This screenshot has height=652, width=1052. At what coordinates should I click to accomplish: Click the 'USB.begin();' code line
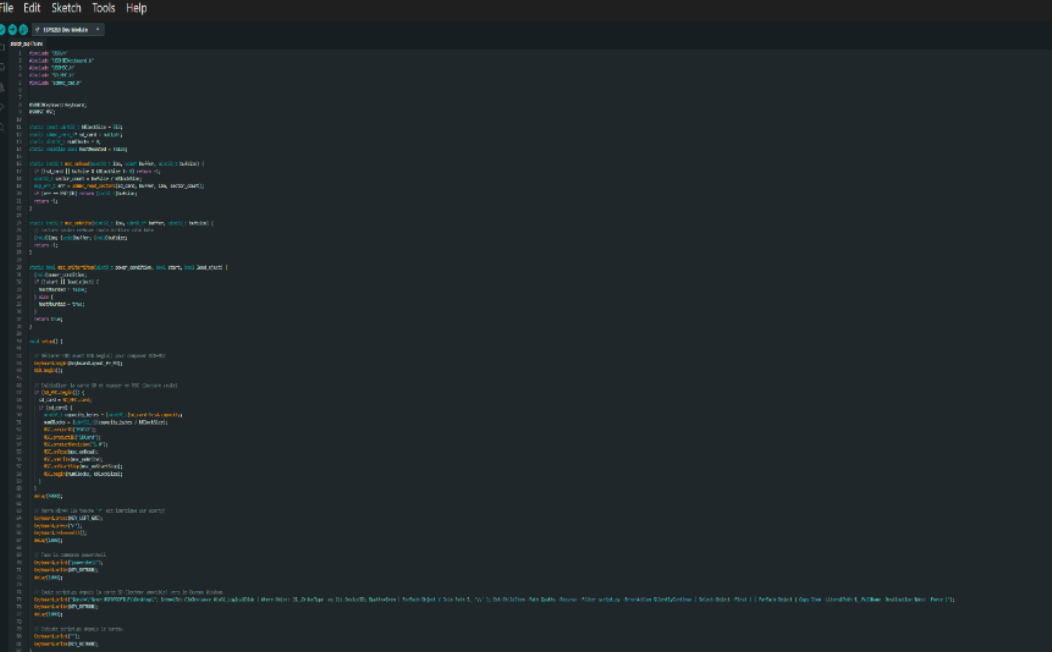coord(48,370)
